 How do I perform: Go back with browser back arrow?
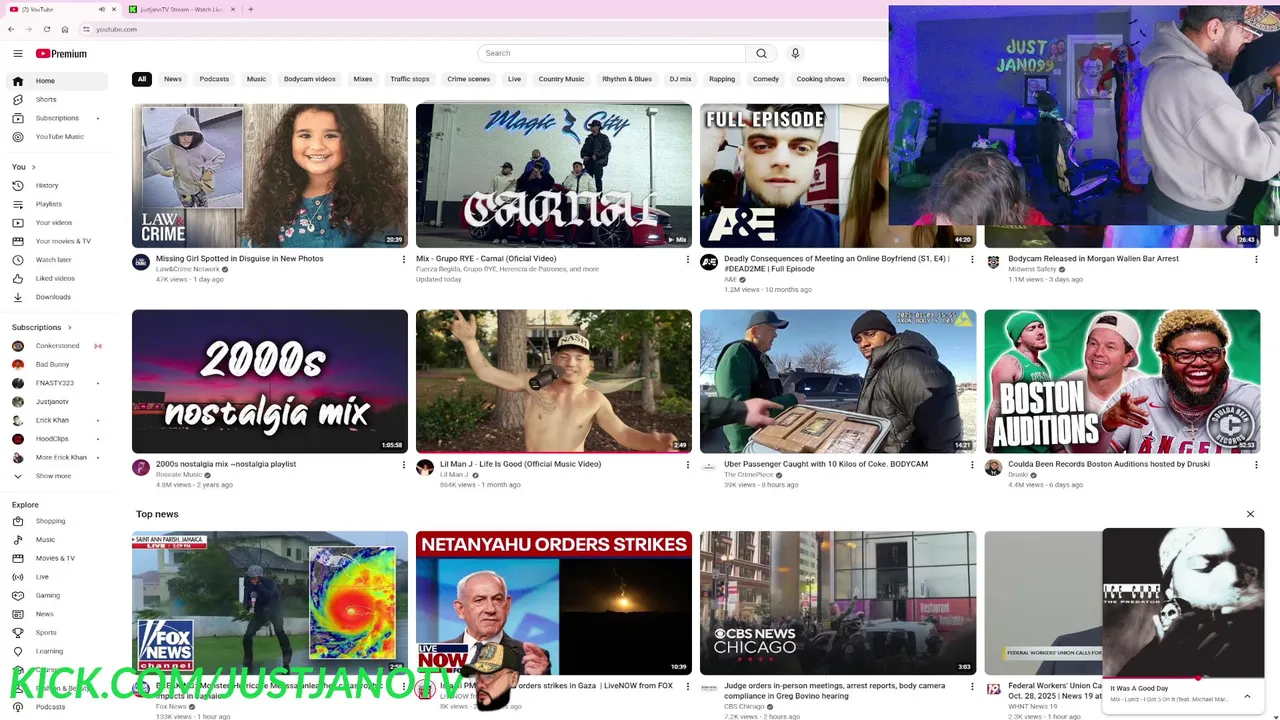coord(11,29)
